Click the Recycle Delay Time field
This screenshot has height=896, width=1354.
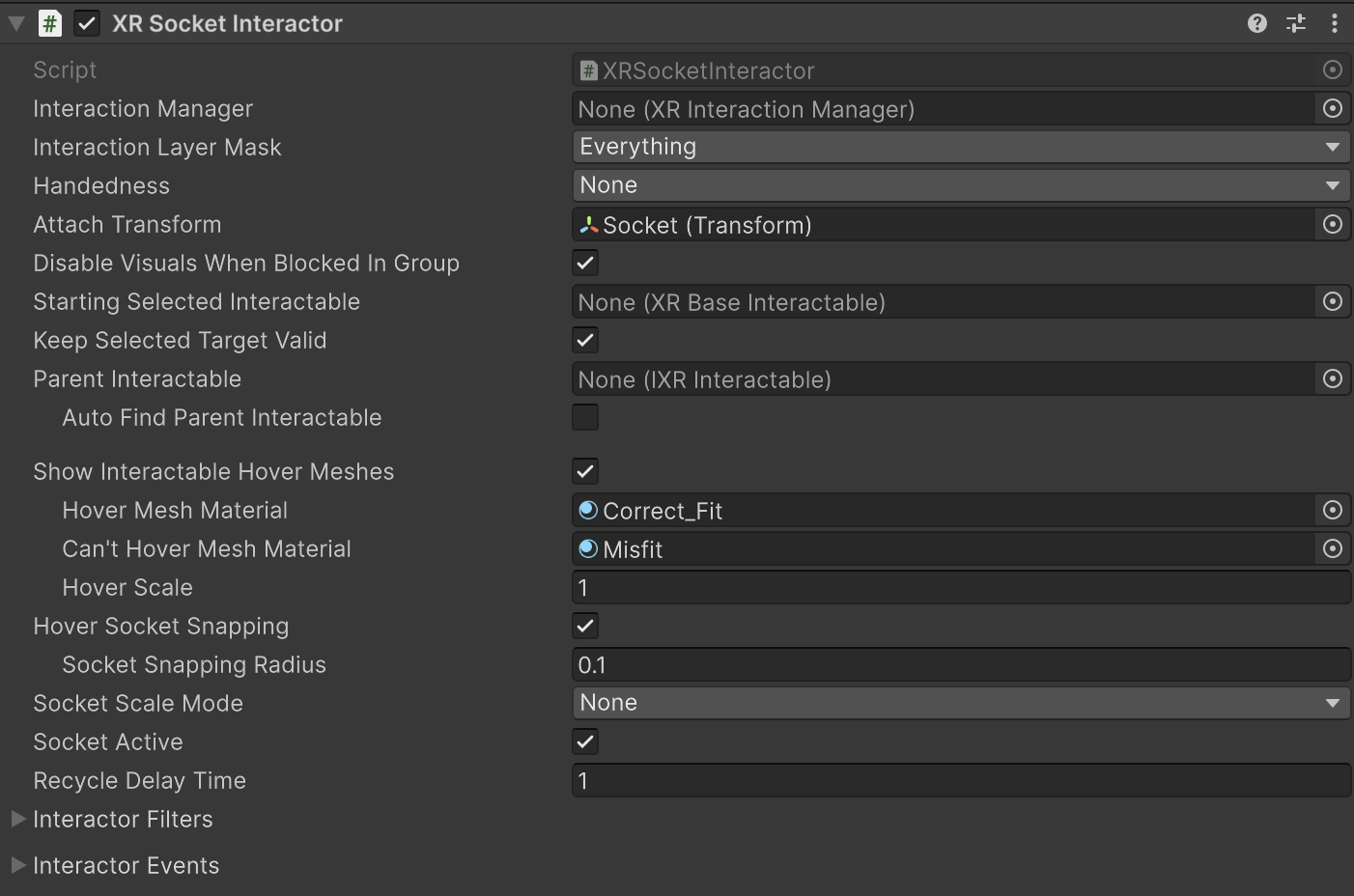point(961,780)
